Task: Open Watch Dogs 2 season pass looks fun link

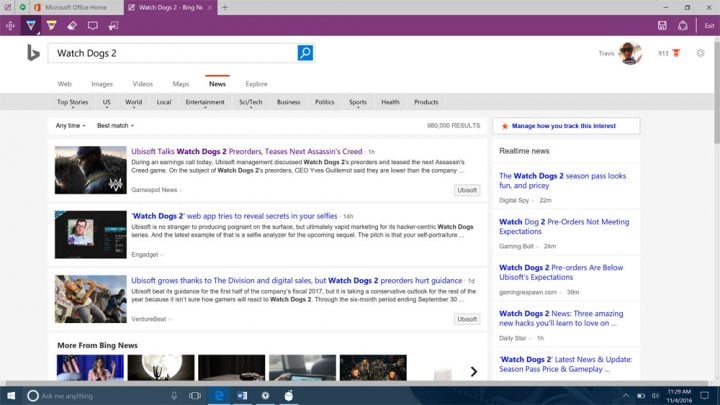Action: [x=562, y=180]
